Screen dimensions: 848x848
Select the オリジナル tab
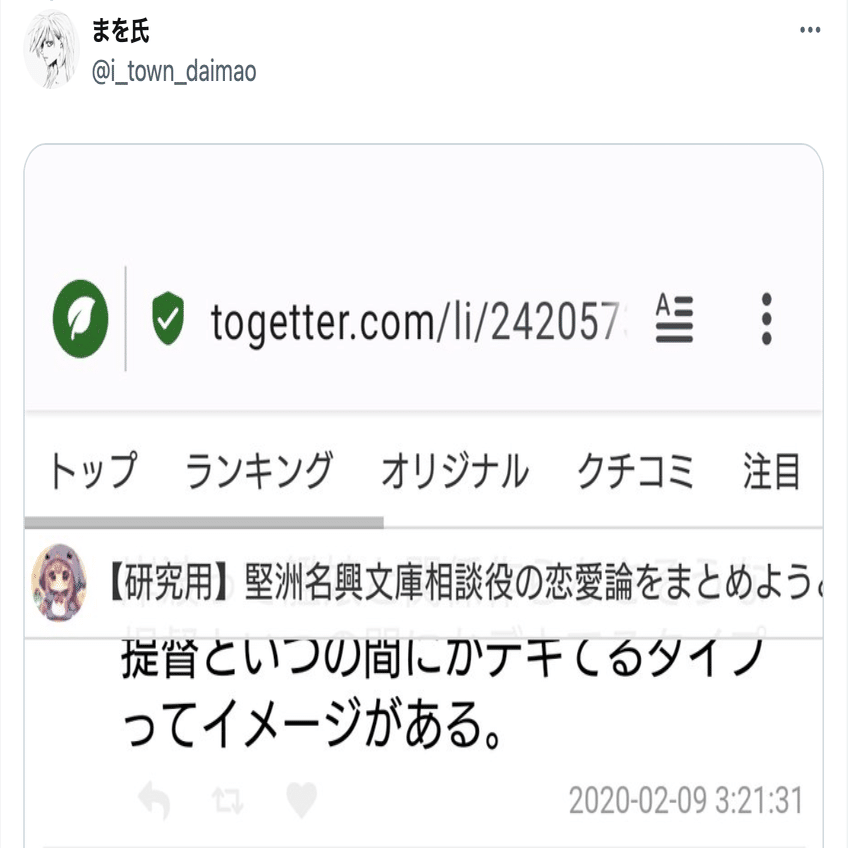point(455,471)
